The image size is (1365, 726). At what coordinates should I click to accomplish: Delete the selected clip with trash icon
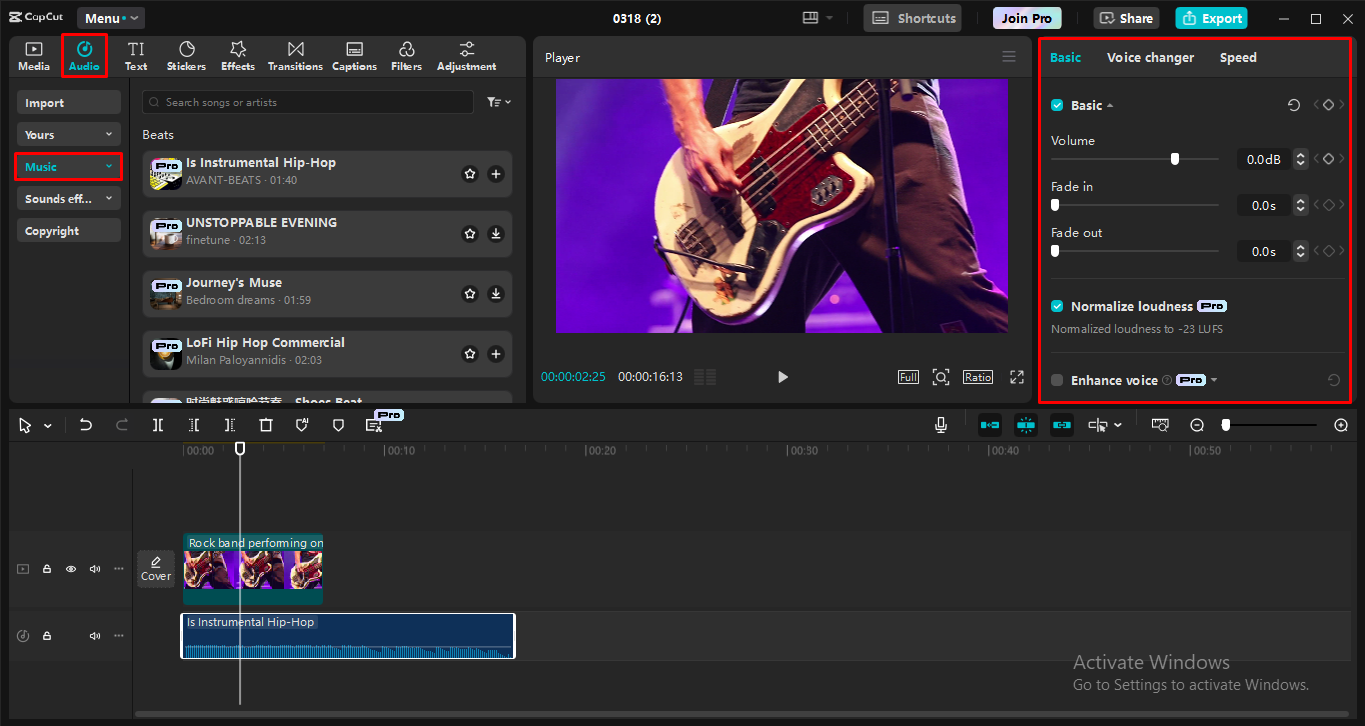tap(265, 424)
